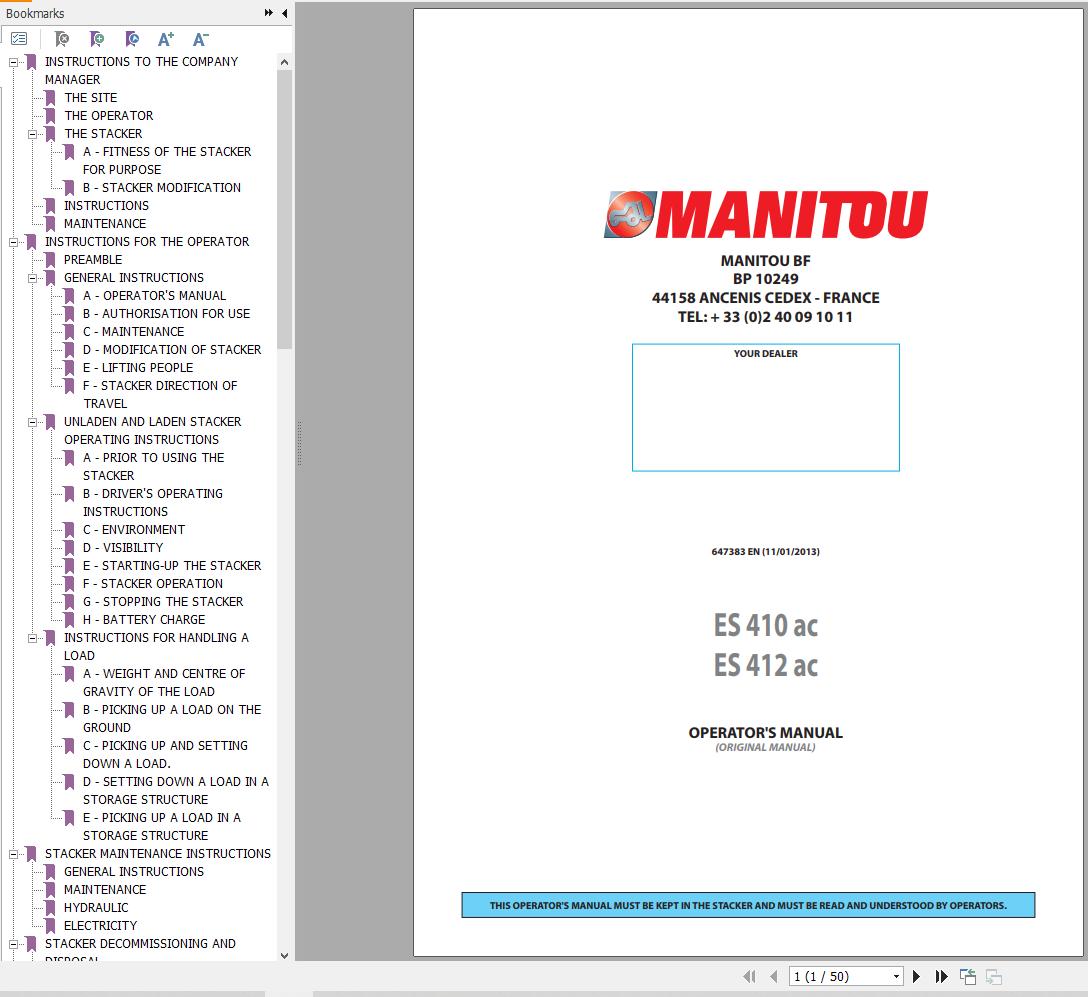Click the Manitou logo on the page
The image size is (1088, 997).
coord(765,215)
